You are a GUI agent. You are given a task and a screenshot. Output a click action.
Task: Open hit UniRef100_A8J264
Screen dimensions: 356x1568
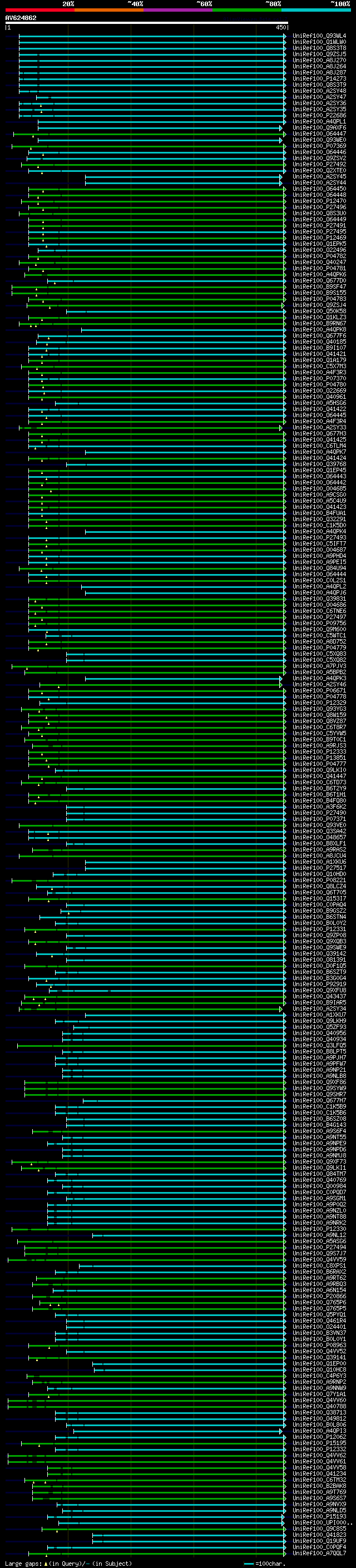click(x=319, y=66)
